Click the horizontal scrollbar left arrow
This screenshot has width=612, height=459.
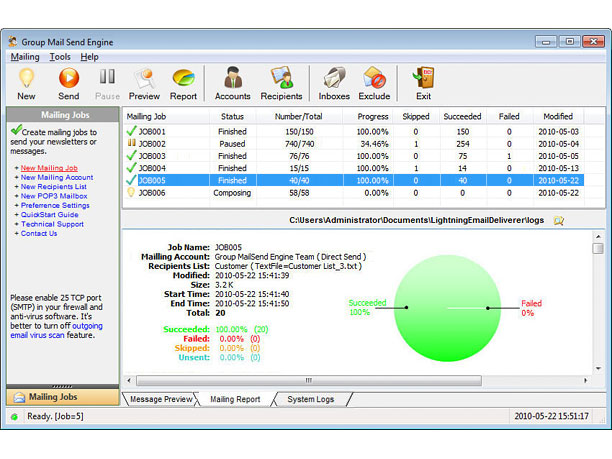tap(129, 380)
